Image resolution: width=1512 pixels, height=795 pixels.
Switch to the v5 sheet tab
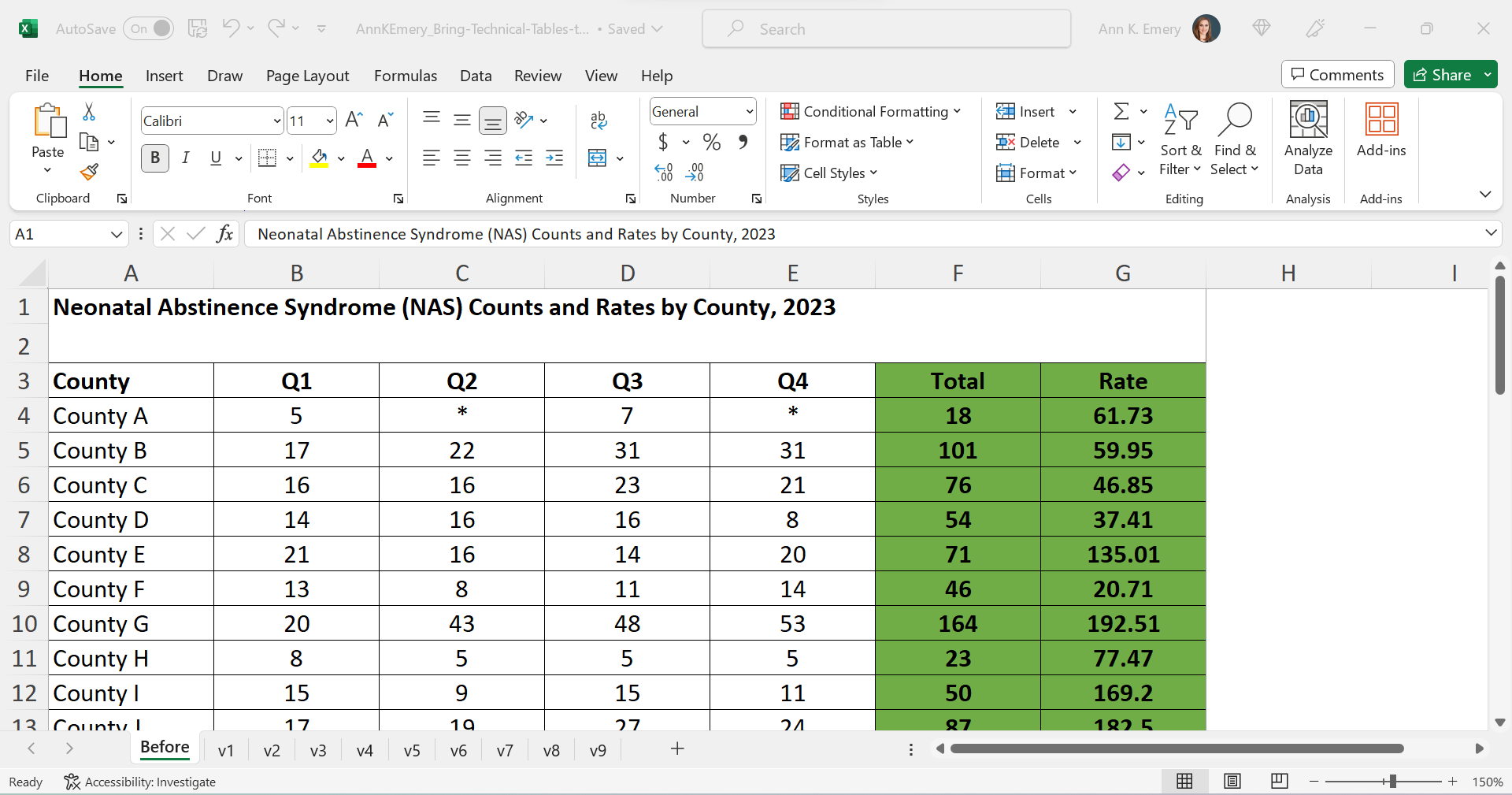tap(412, 750)
